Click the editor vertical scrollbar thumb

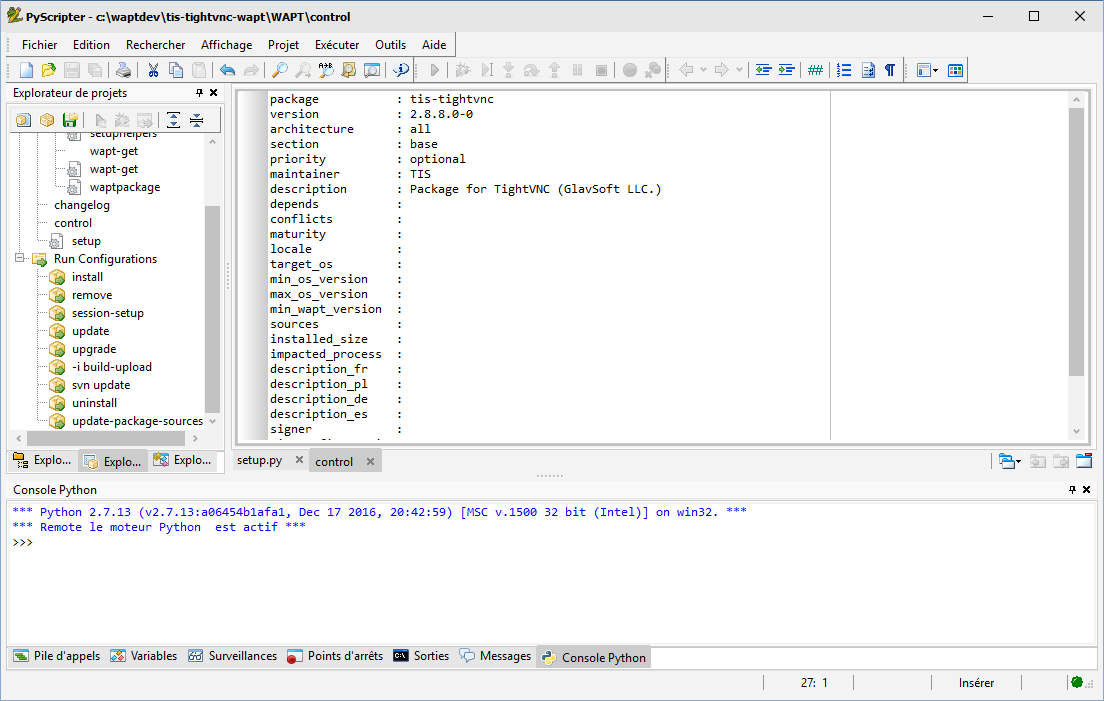[1076, 241]
